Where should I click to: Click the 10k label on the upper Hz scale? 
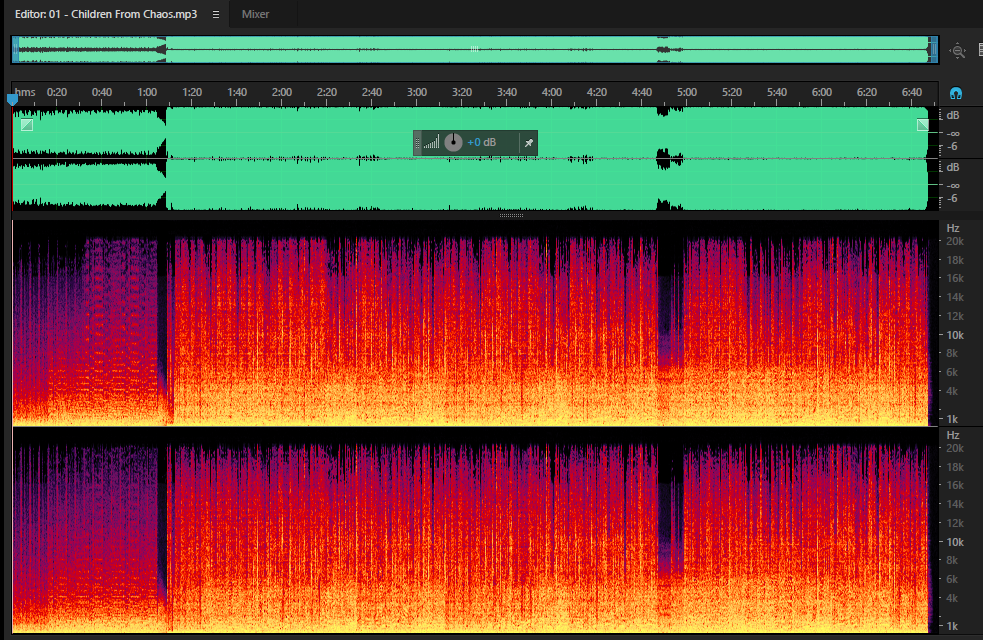click(x=955, y=335)
